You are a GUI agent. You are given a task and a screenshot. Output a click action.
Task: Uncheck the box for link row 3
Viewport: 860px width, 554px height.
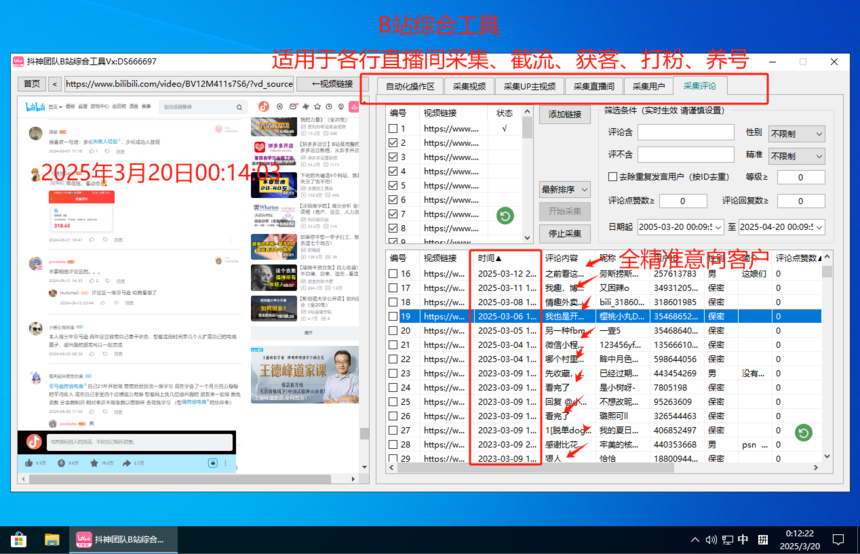[393, 157]
